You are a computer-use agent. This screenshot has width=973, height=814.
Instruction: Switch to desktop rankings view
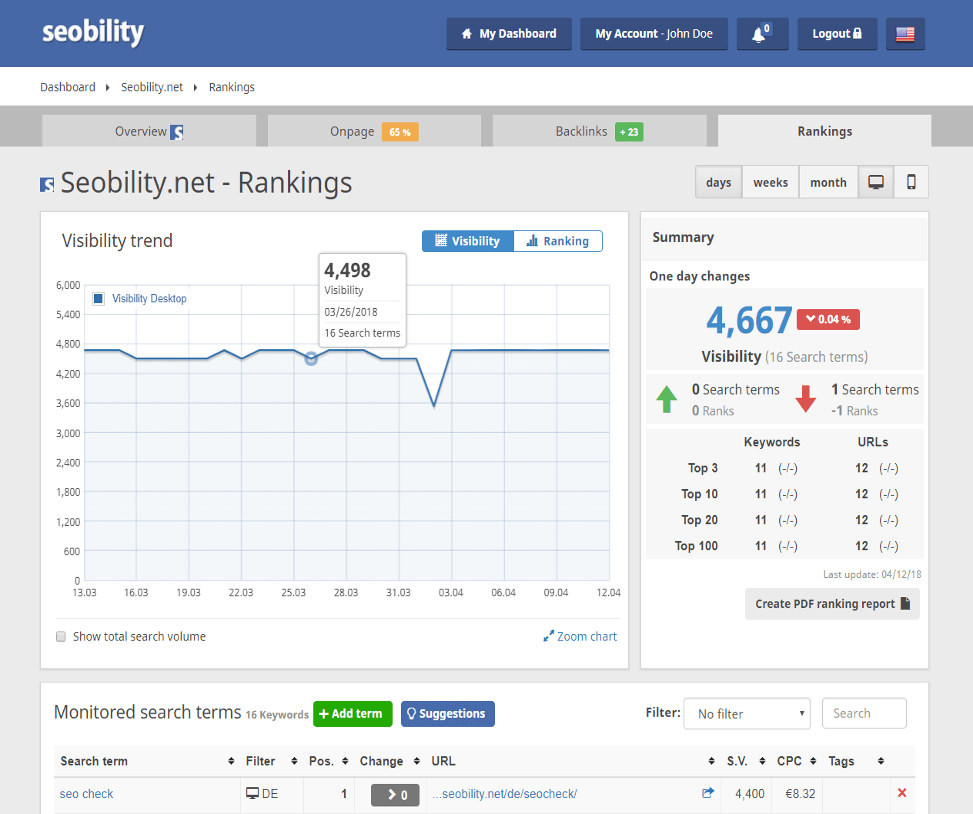pos(876,182)
